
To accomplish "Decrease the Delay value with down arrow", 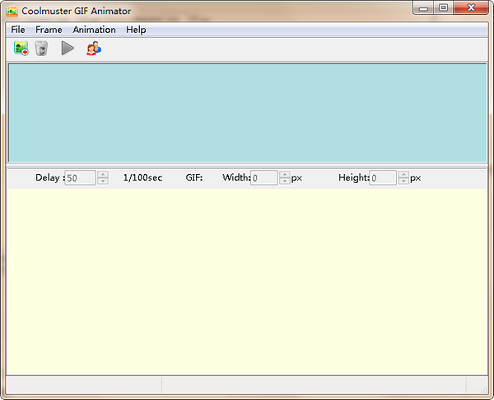I will point(103,181).
